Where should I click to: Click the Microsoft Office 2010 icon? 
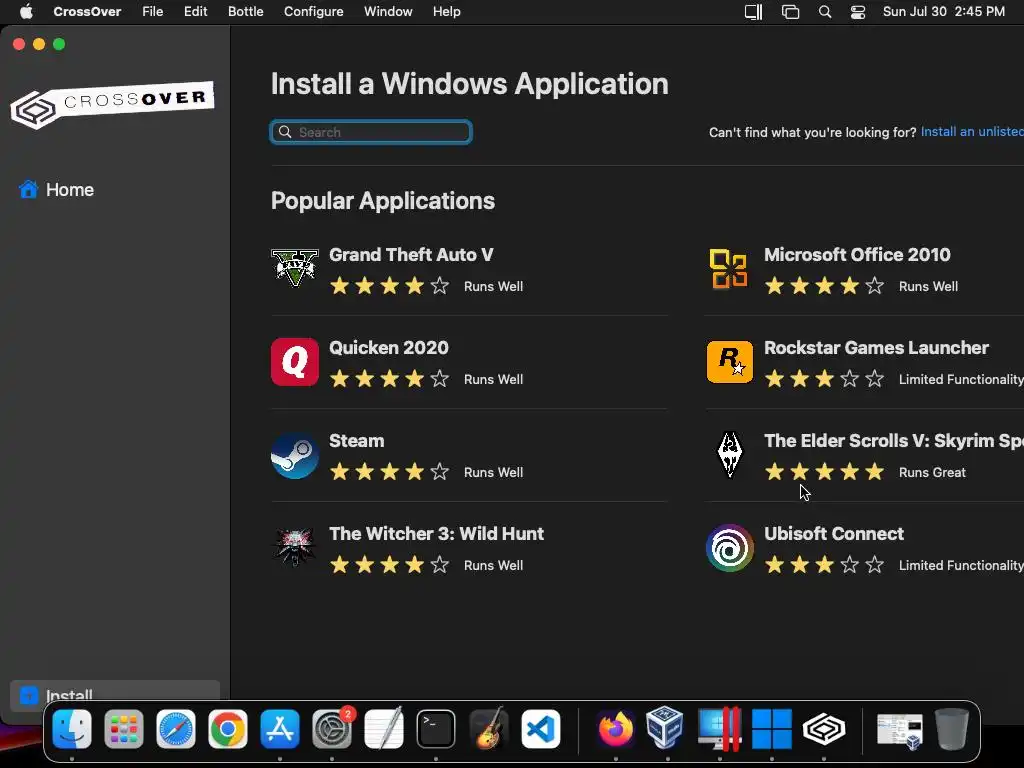coord(728,268)
